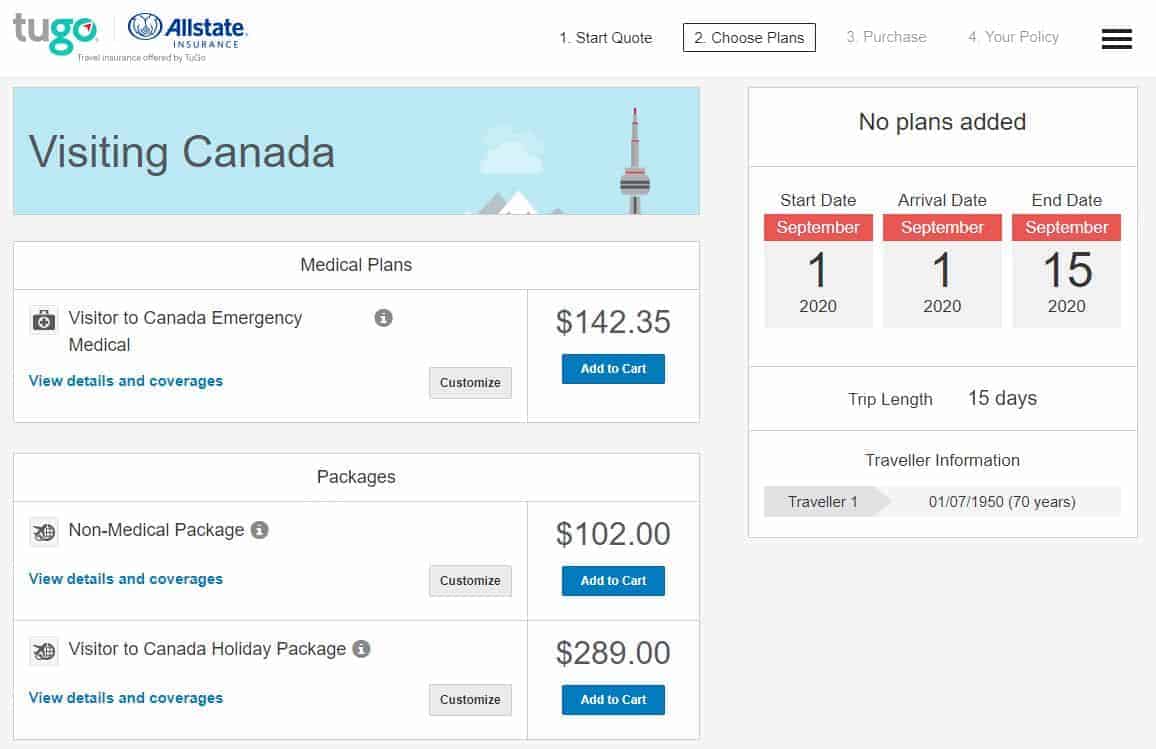
Task: Add Visitor to Canada Emergency Medical to cart
Action: click(613, 369)
